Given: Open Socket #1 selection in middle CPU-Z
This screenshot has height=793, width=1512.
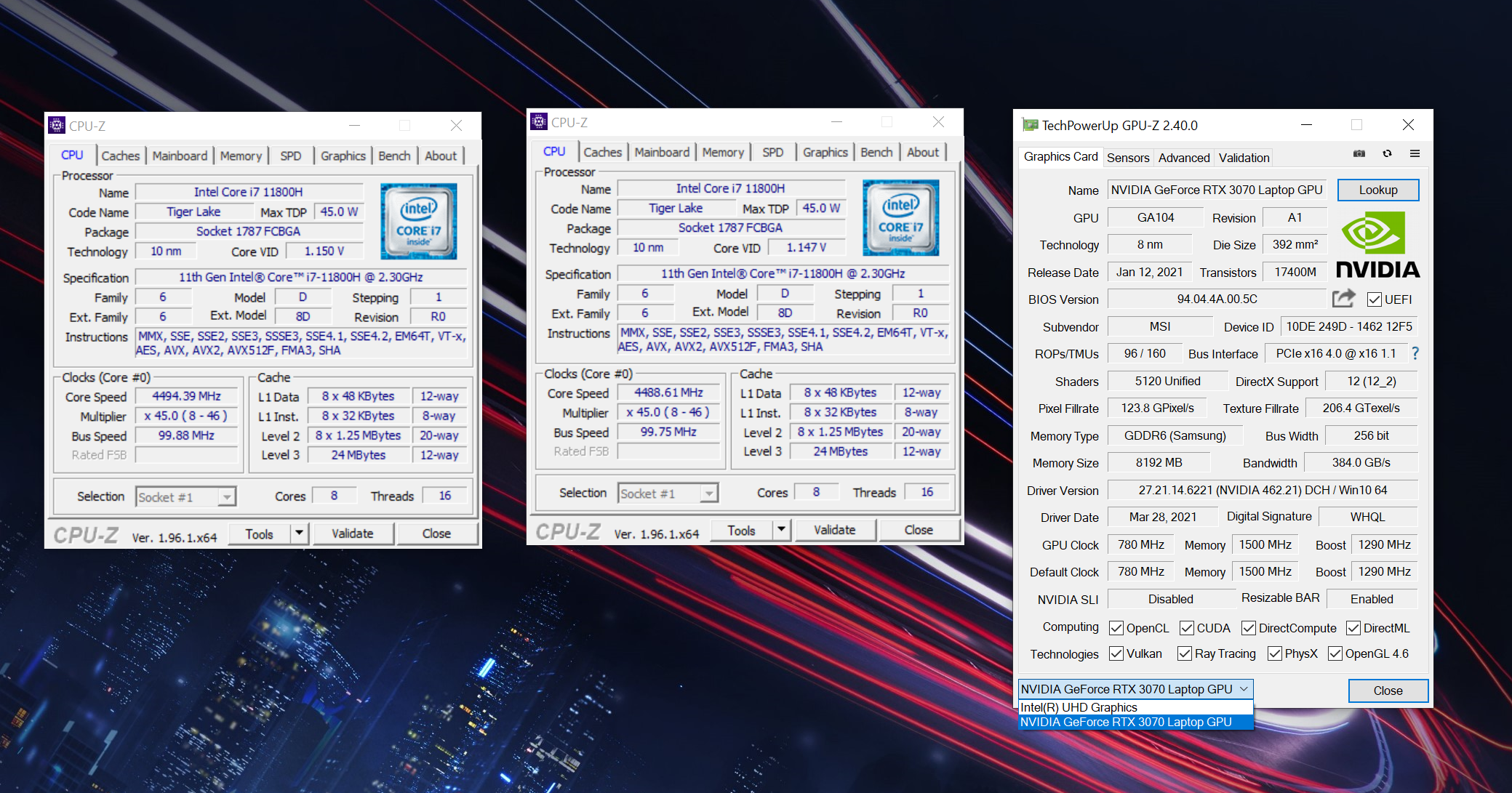Looking at the screenshot, I should pyautogui.click(x=668, y=494).
